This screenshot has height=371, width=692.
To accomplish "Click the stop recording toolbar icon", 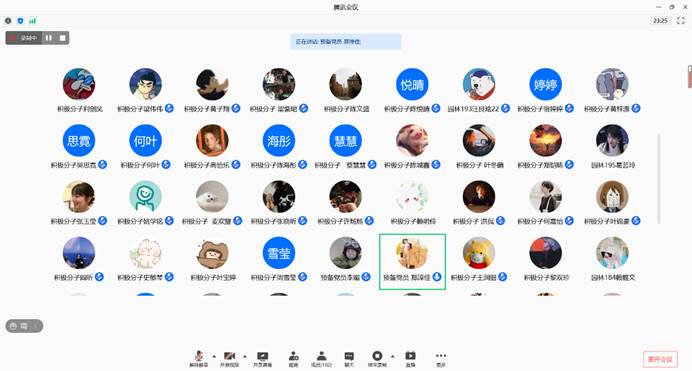I will 377,359.
